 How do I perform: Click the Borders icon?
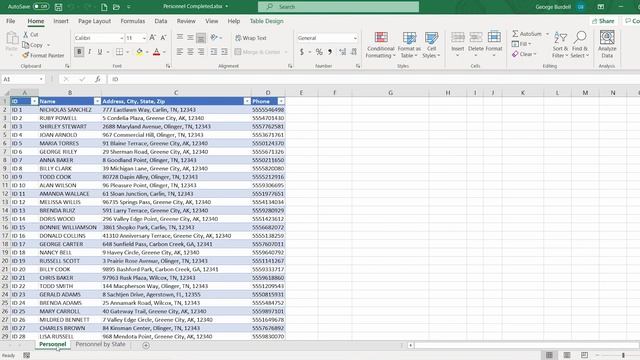tap(119, 52)
